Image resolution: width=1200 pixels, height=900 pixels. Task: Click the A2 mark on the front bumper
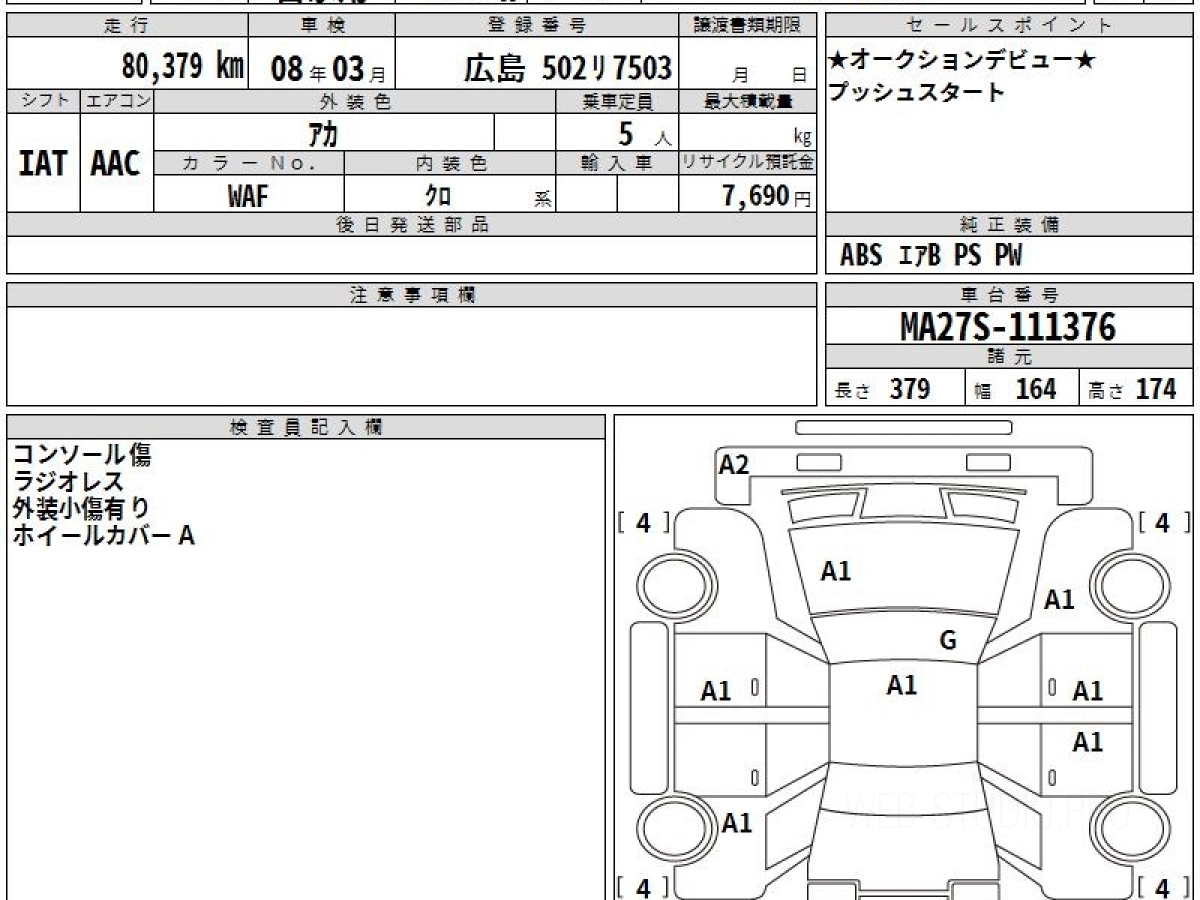[x=734, y=464]
